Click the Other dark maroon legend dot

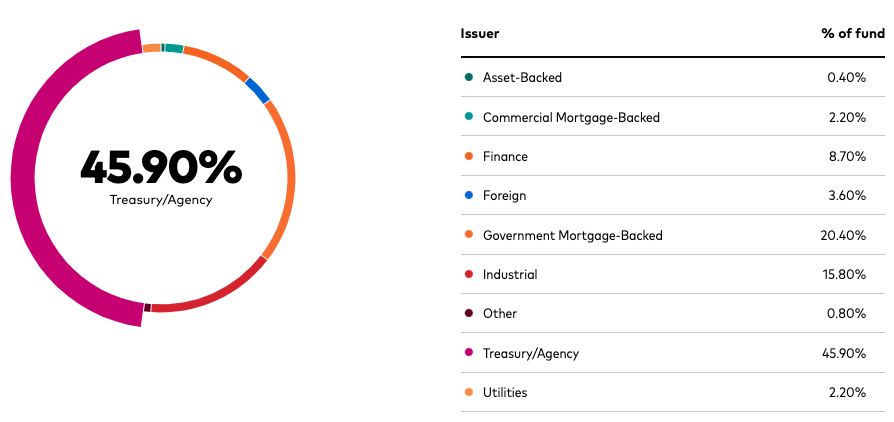coord(469,313)
